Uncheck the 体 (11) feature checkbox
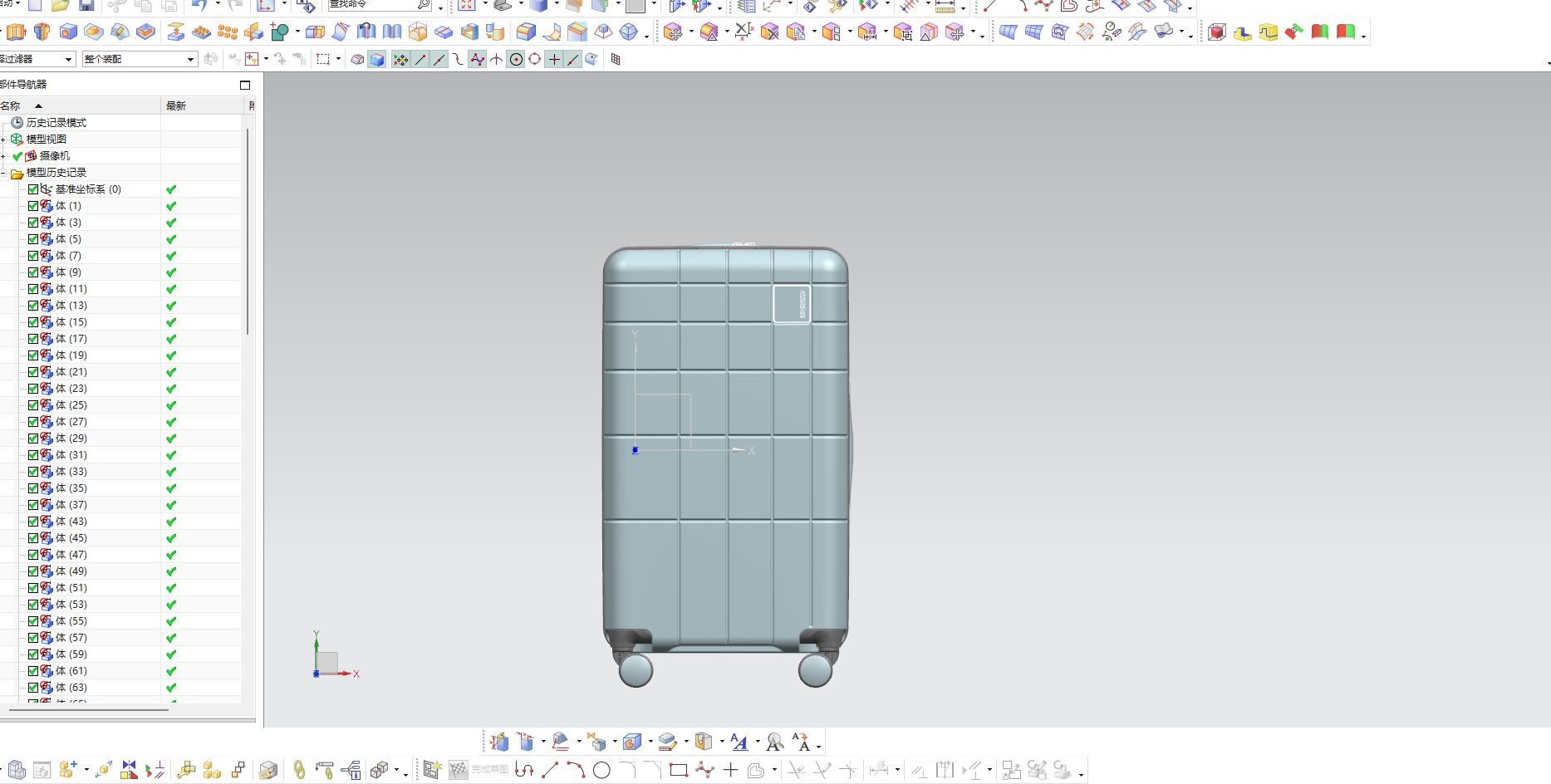 (x=33, y=289)
